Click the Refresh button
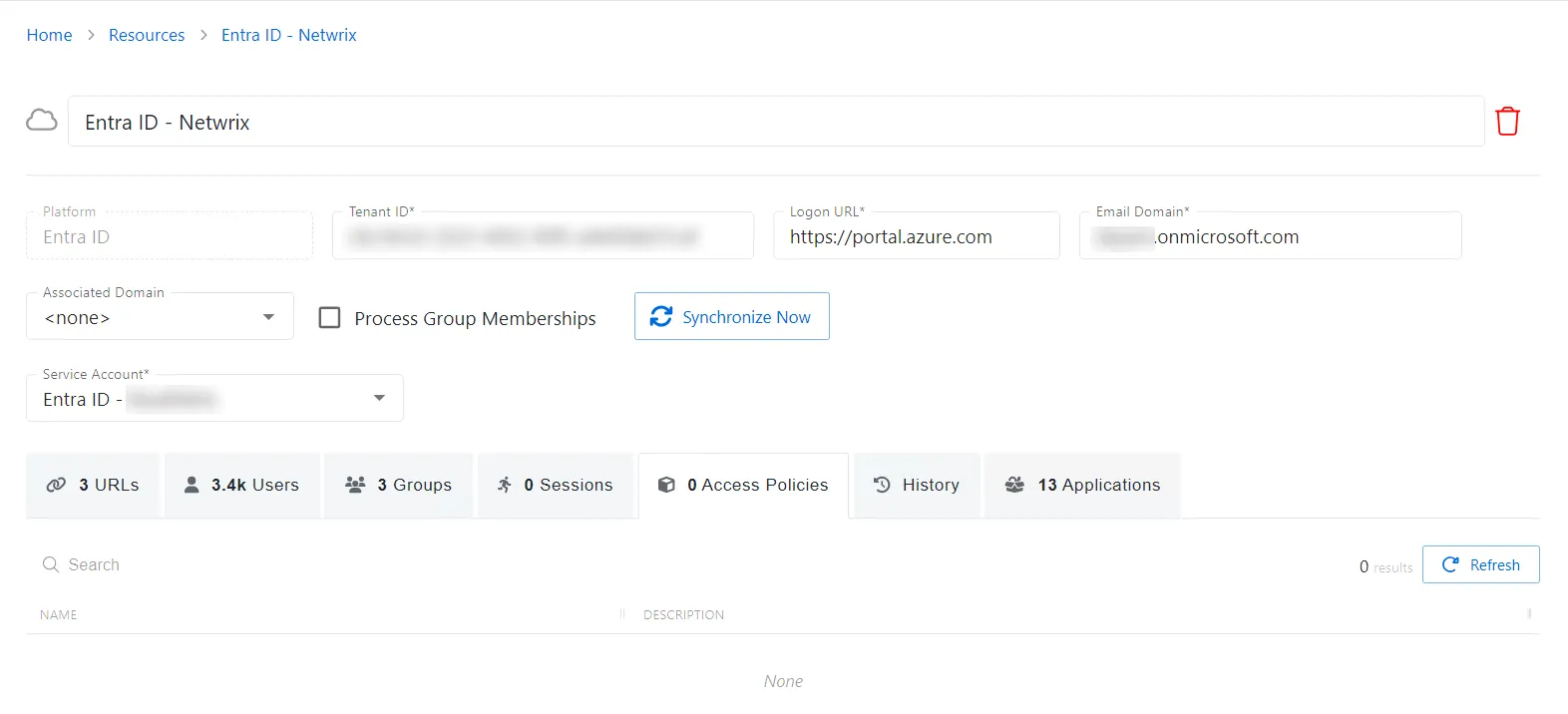This screenshot has width=1568, height=714. pyautogui.click(x=1481, y=564)
